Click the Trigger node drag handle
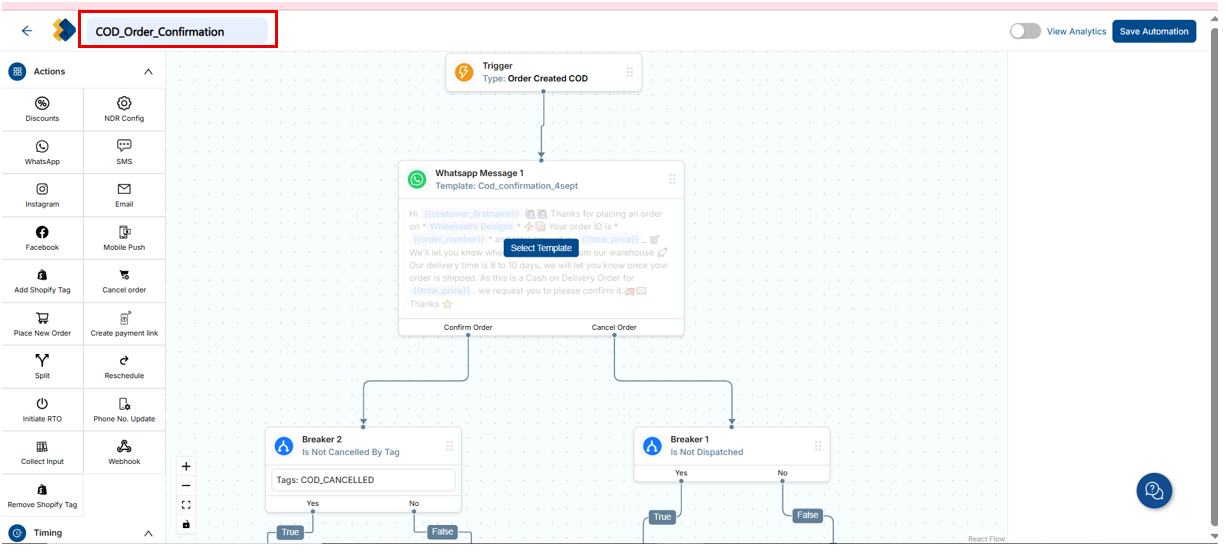 point(630,72)
